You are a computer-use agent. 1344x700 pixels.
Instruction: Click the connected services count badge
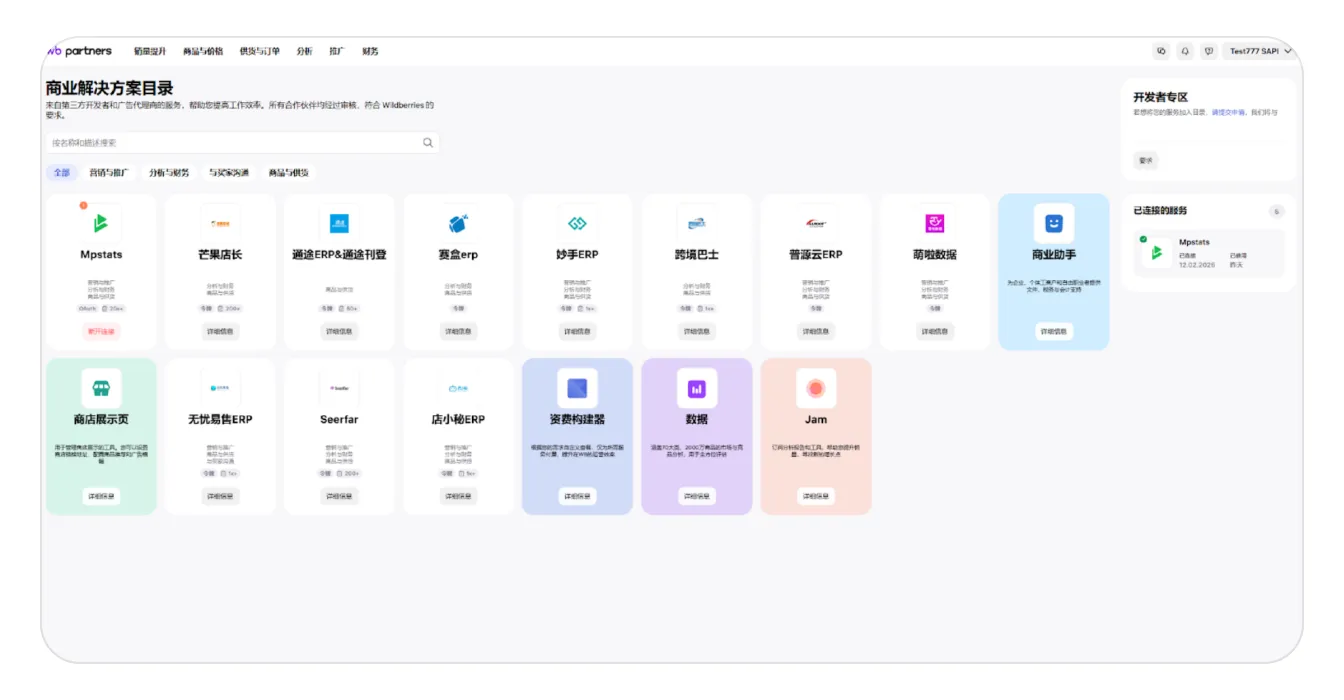(1276, 211)
